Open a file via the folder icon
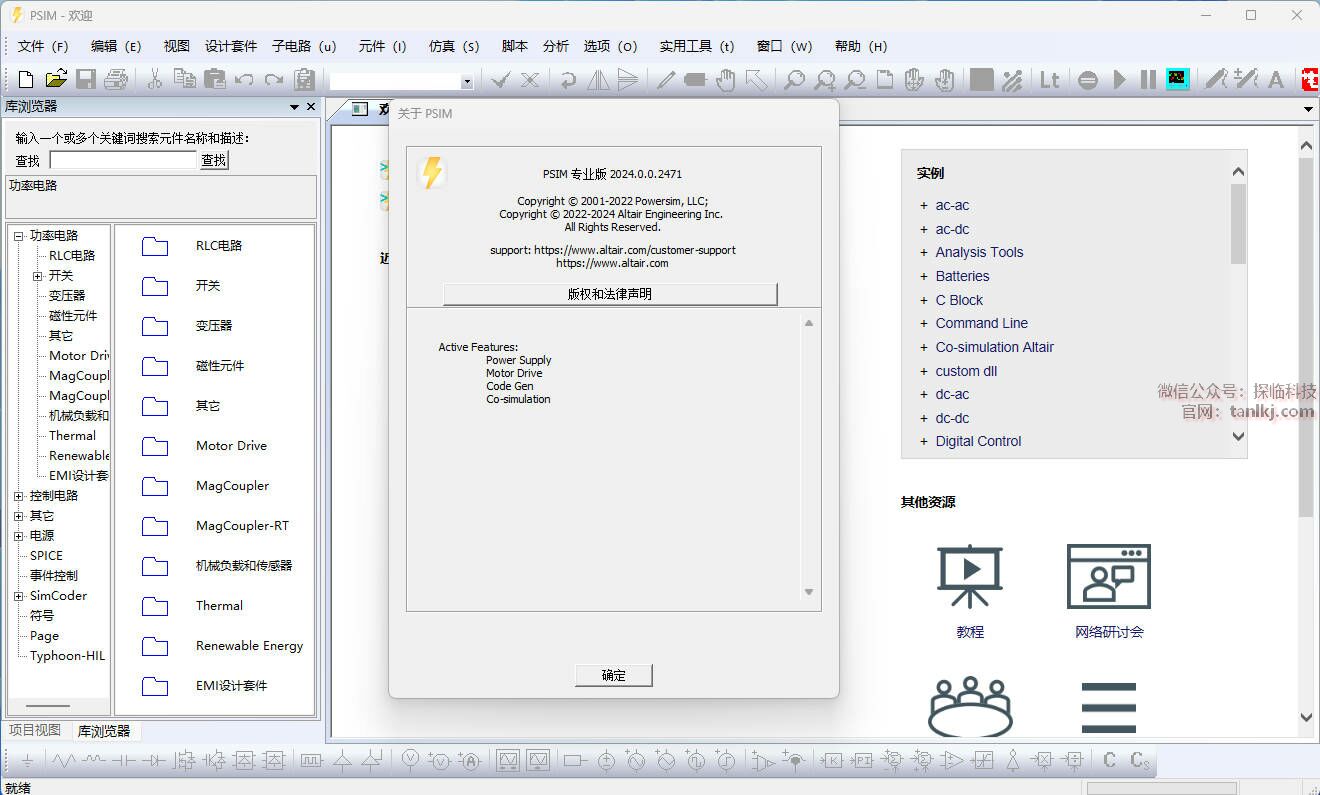 click(56, 80)
